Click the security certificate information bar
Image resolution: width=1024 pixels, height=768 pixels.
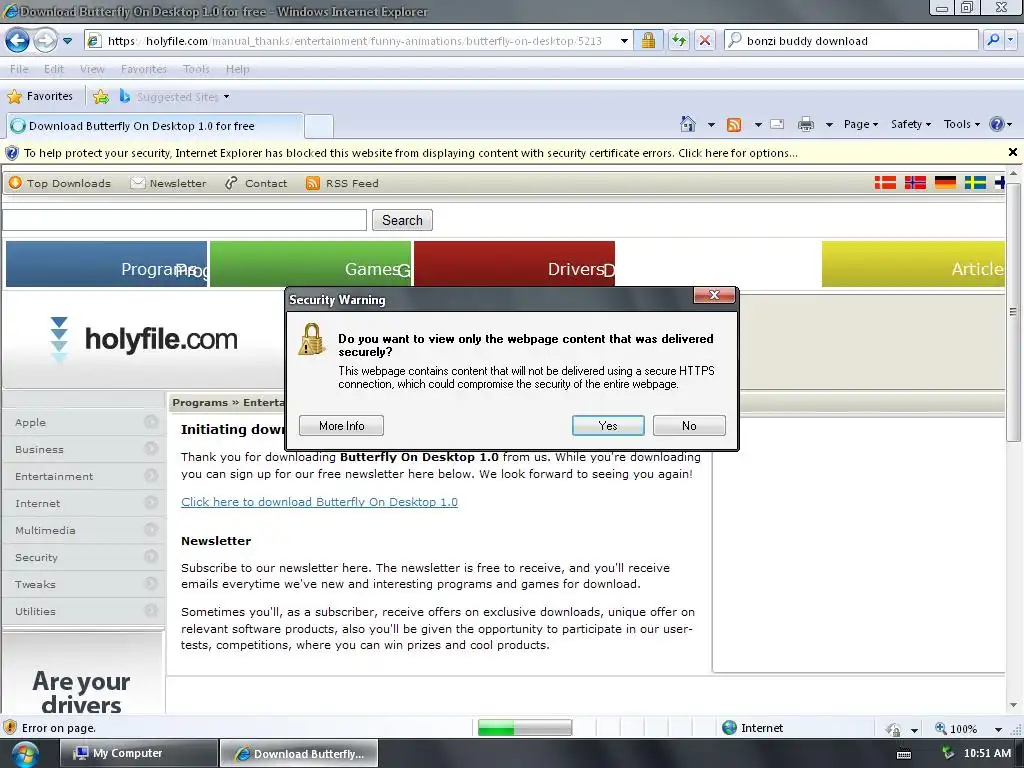click(411, 153)
